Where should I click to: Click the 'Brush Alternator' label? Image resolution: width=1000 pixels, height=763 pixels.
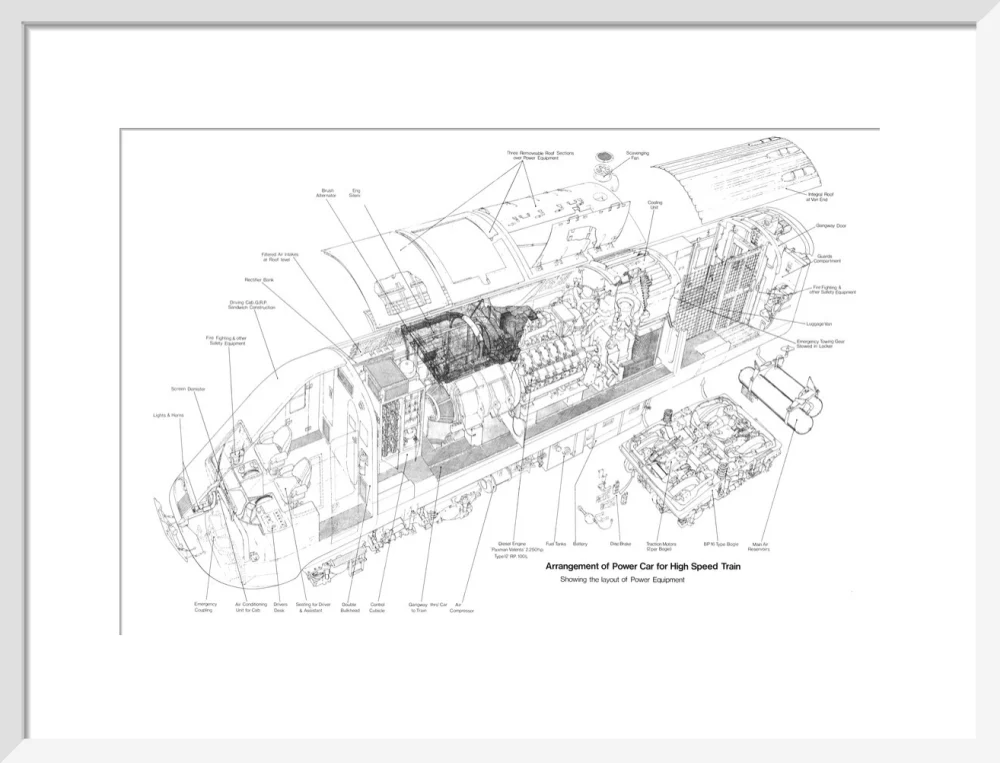(x=327, y=193)
